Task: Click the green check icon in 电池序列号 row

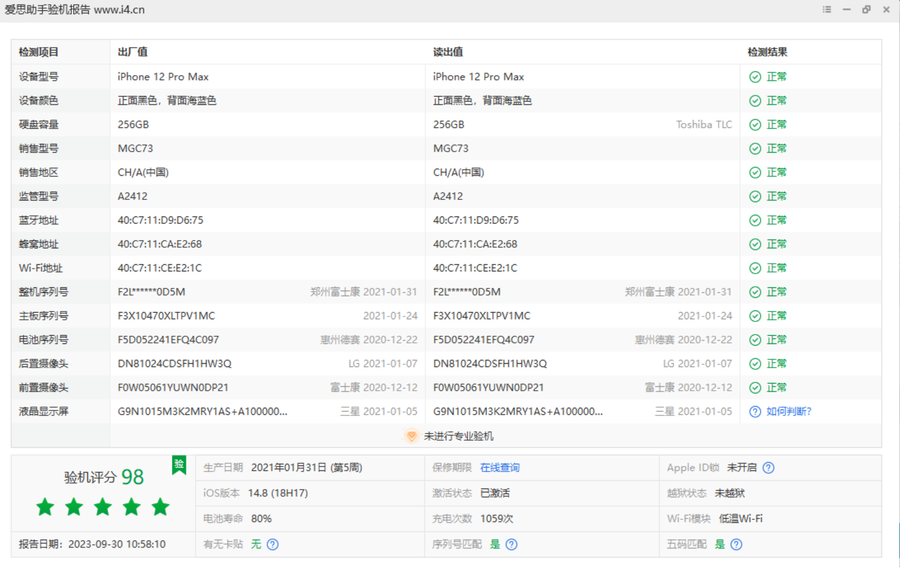Action: click(x=755, y=340)
